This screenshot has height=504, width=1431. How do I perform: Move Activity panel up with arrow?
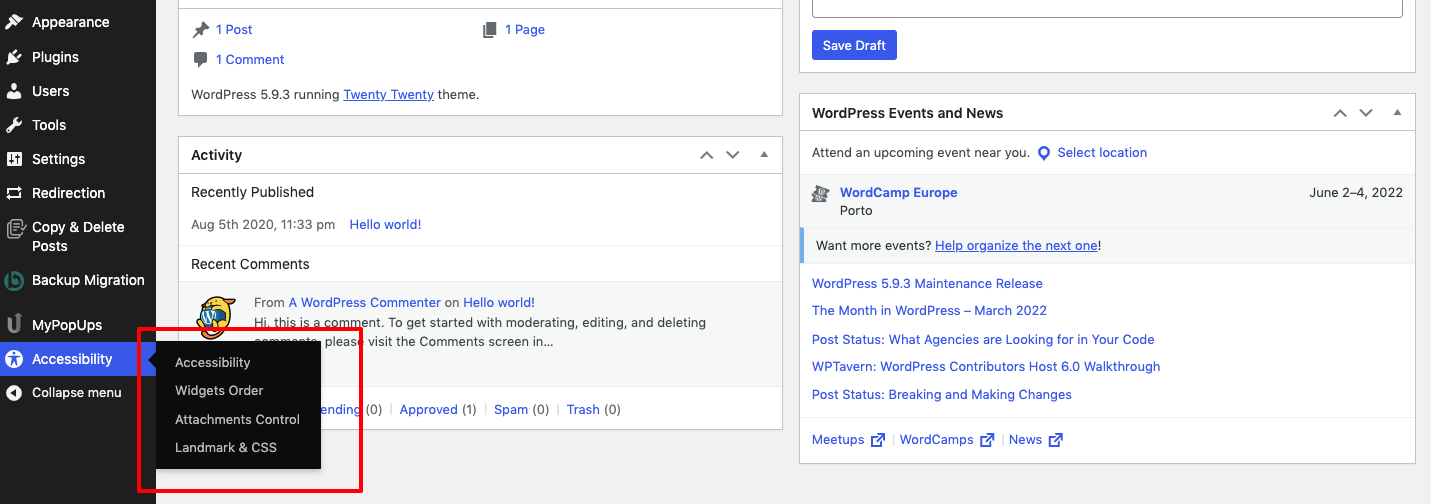[x=706, y=155]
